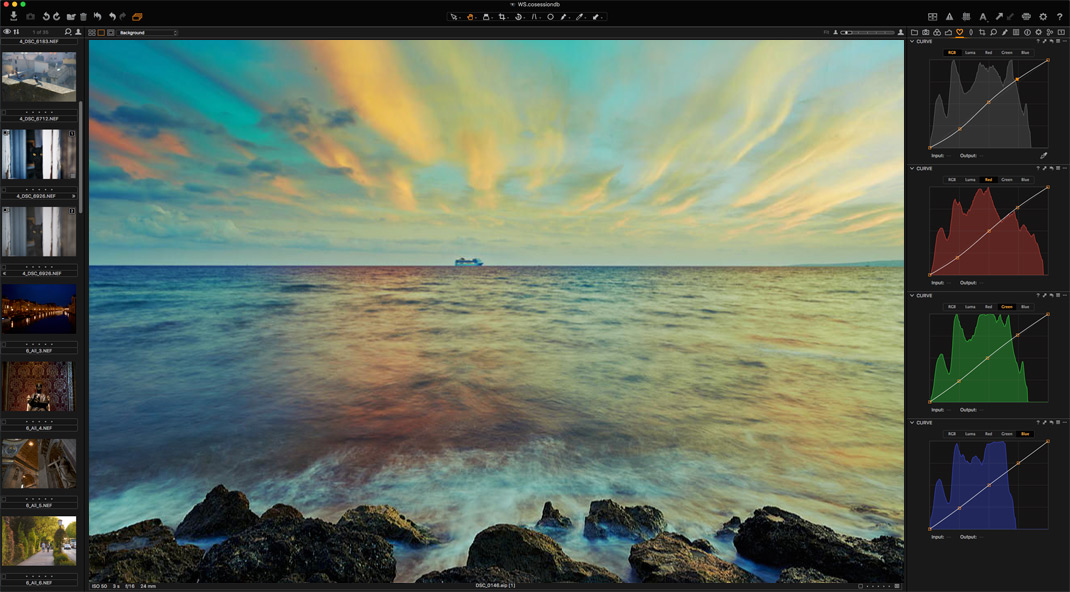The width and height of the screenshot is (1070, 592).
Task: Click the trash delete icon
Action: pyautogui.click(x=83, y=16)
